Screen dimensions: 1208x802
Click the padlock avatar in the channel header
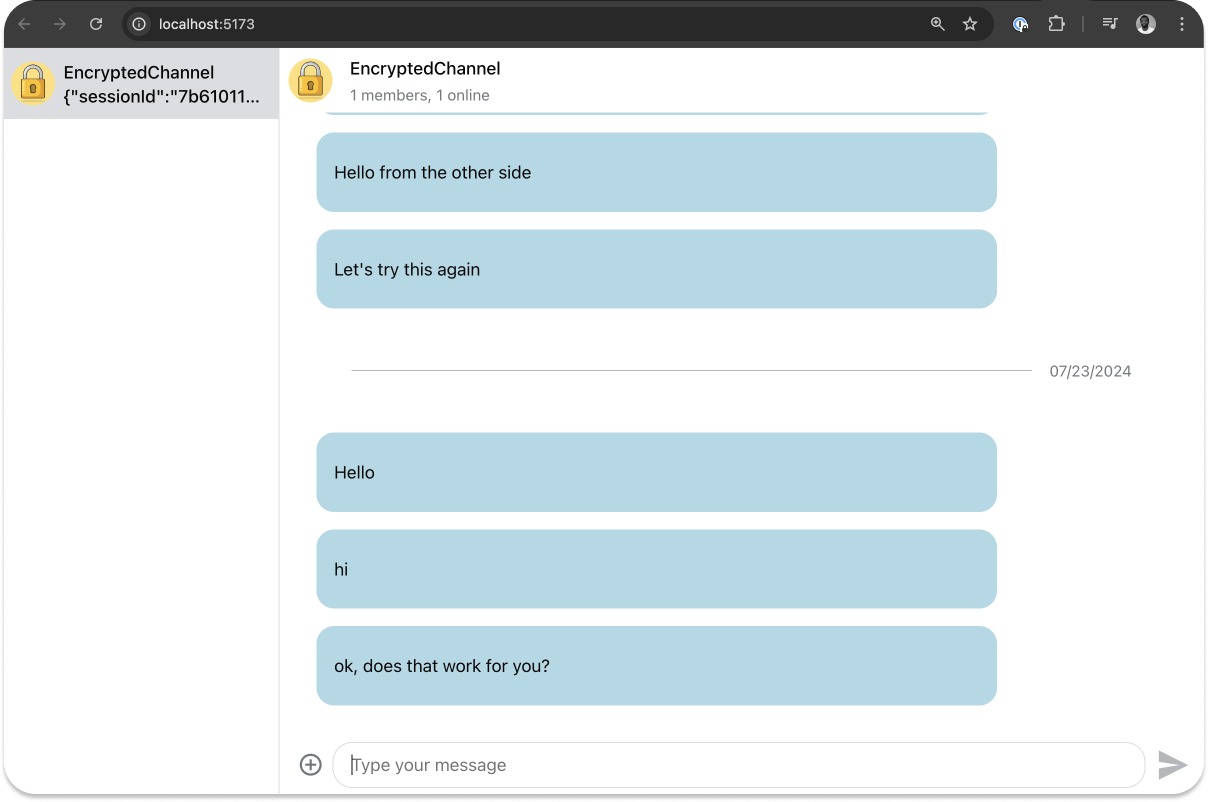(310, 81)
